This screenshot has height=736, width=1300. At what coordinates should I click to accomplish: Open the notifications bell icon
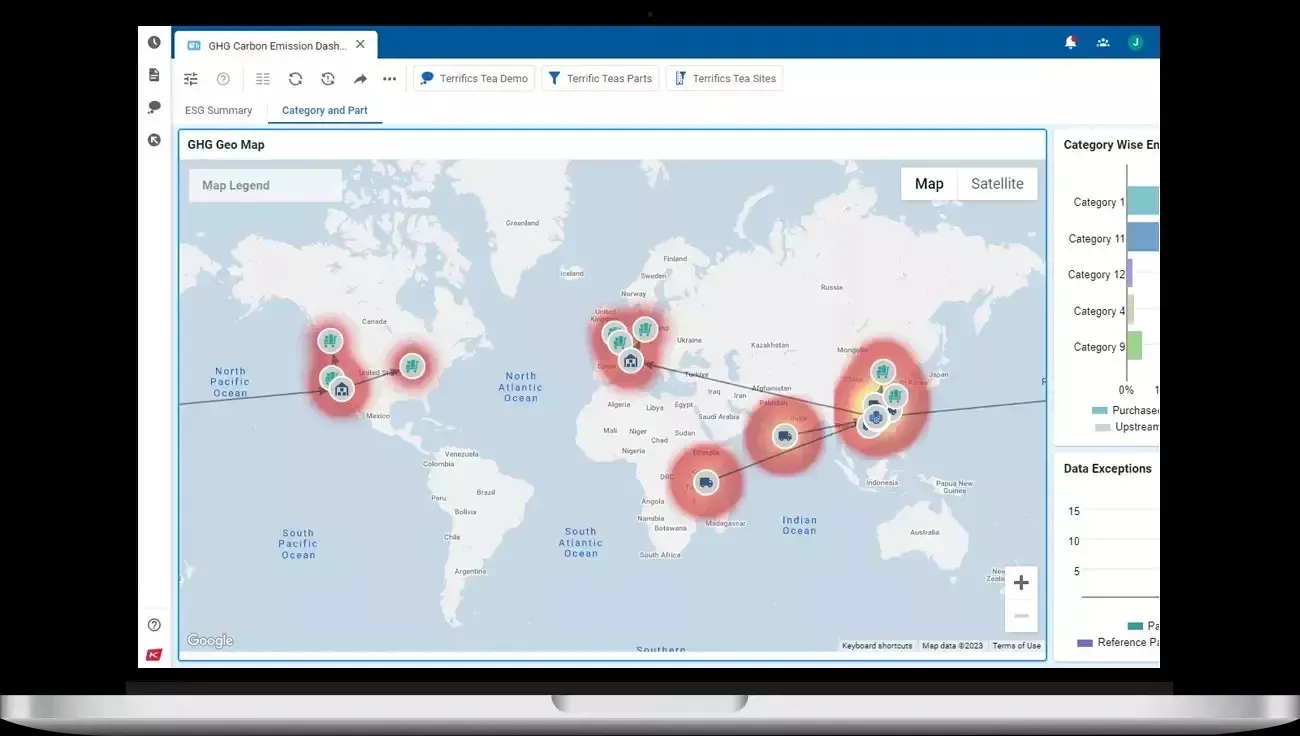[x=1071, y=42]
